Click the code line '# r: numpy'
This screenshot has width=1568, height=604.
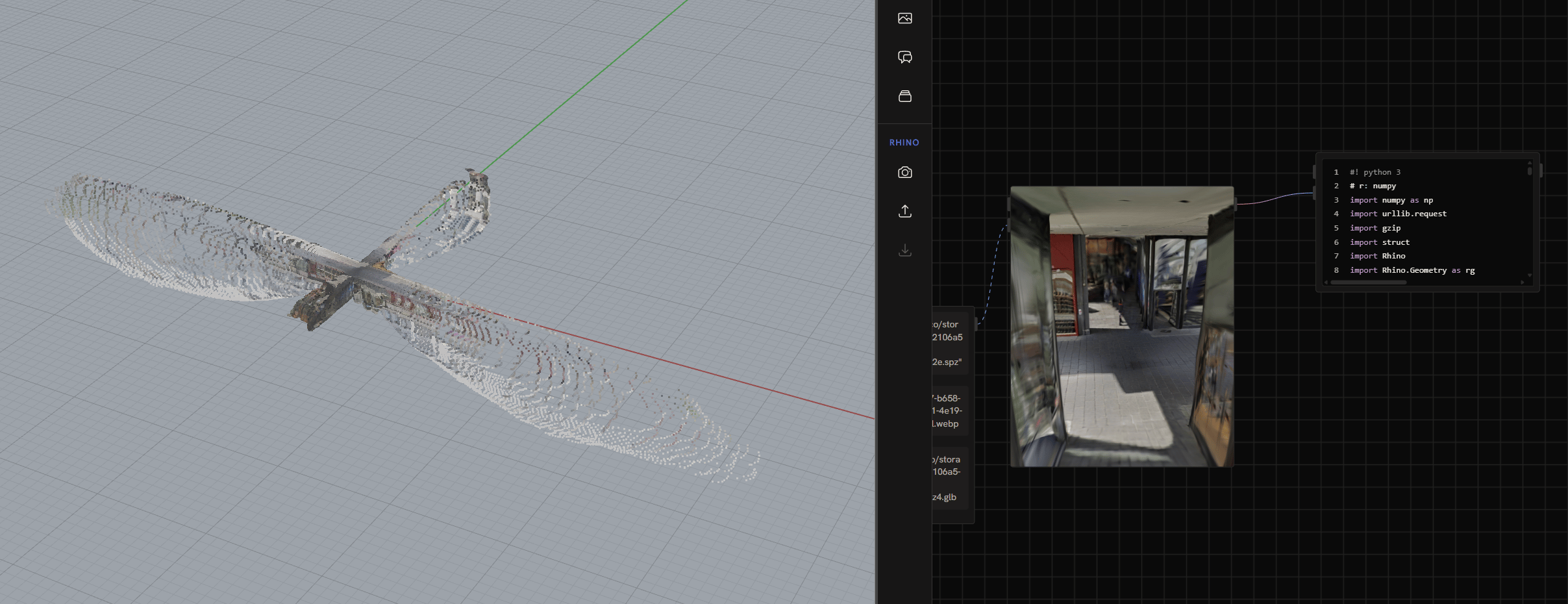coord(1373,186)
